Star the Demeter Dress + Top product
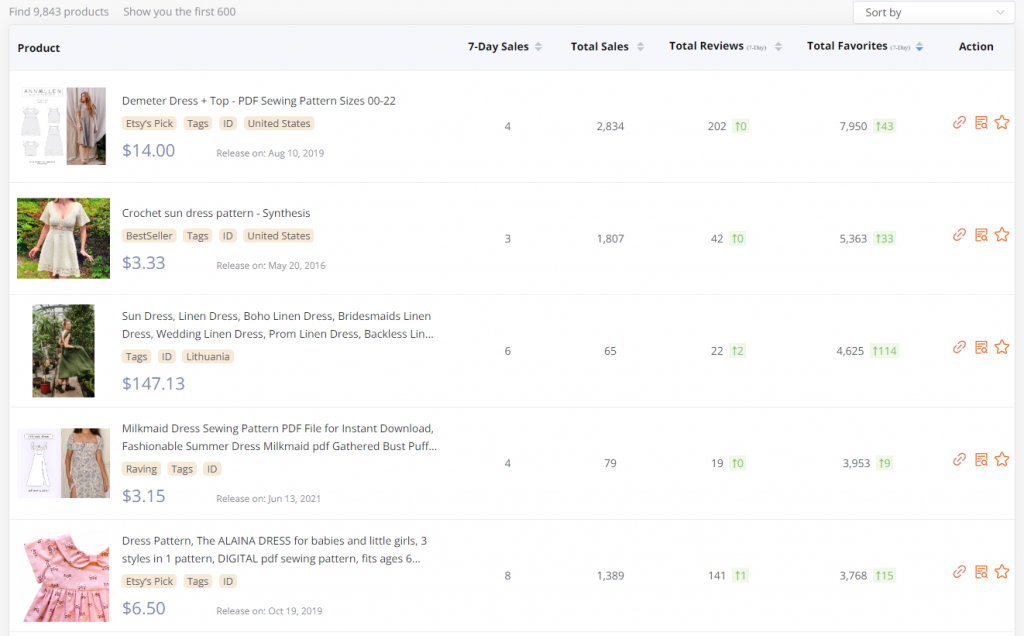 (x=1002, y=123)
